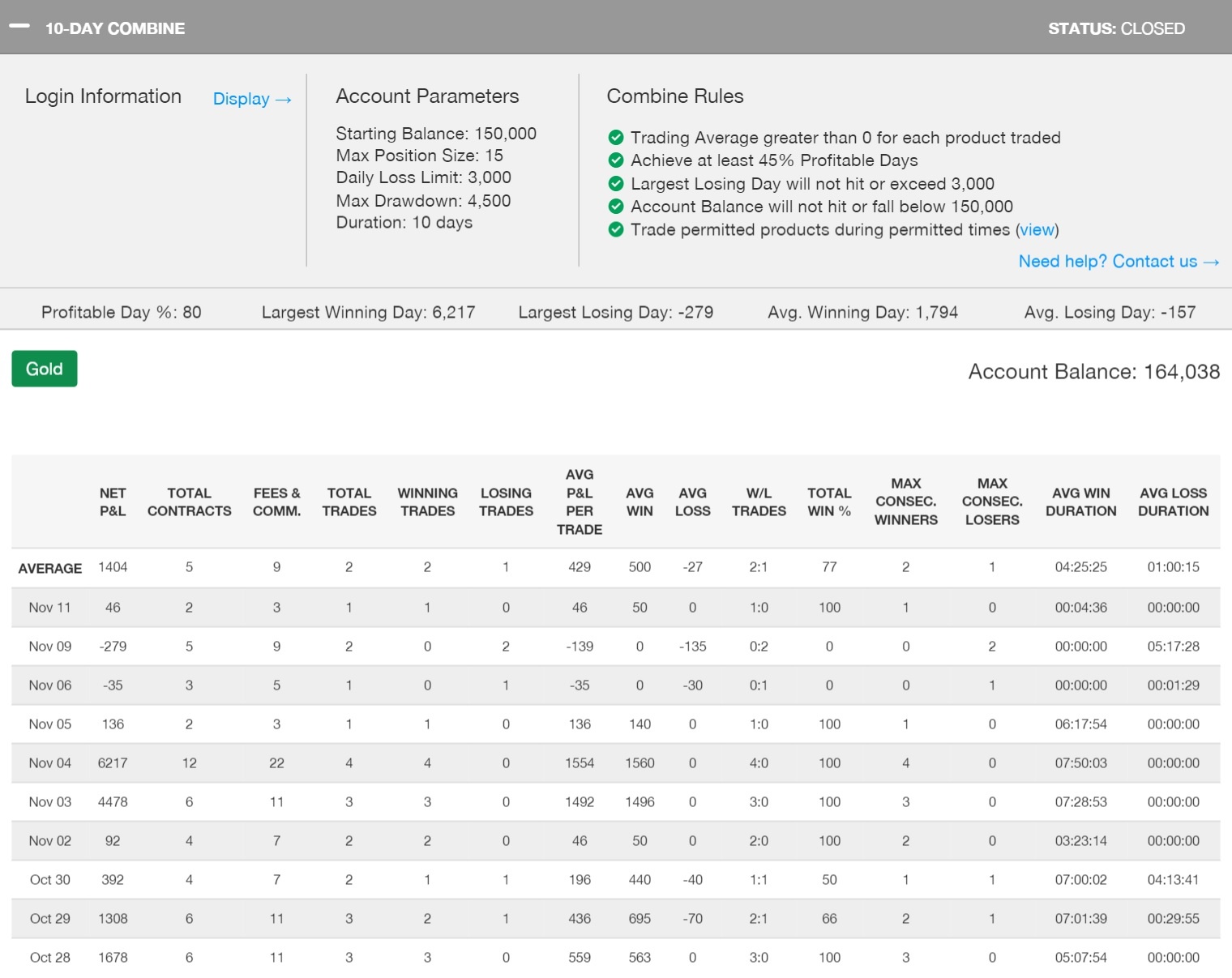The width and height of the screenshot is (1232, 978).
Task: Select the AVERAGE summary row label
Action: [x=50, y=569]
